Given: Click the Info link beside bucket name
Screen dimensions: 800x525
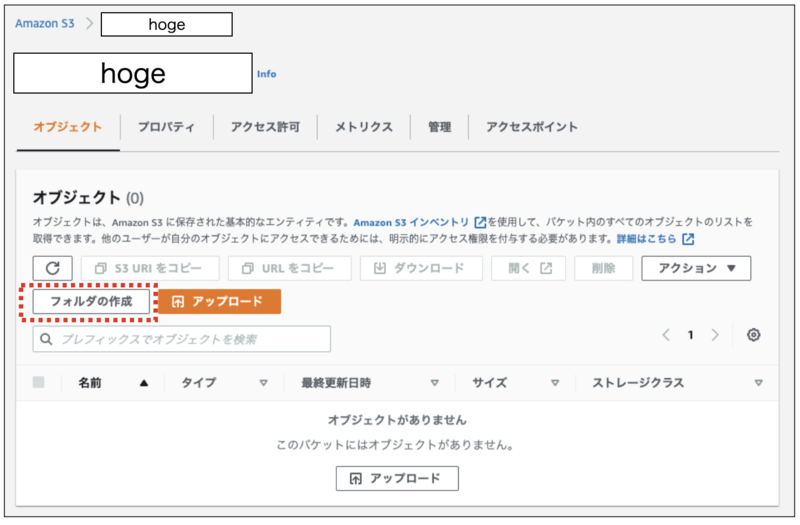Looking at the screenshot, I should pos(266,74).
